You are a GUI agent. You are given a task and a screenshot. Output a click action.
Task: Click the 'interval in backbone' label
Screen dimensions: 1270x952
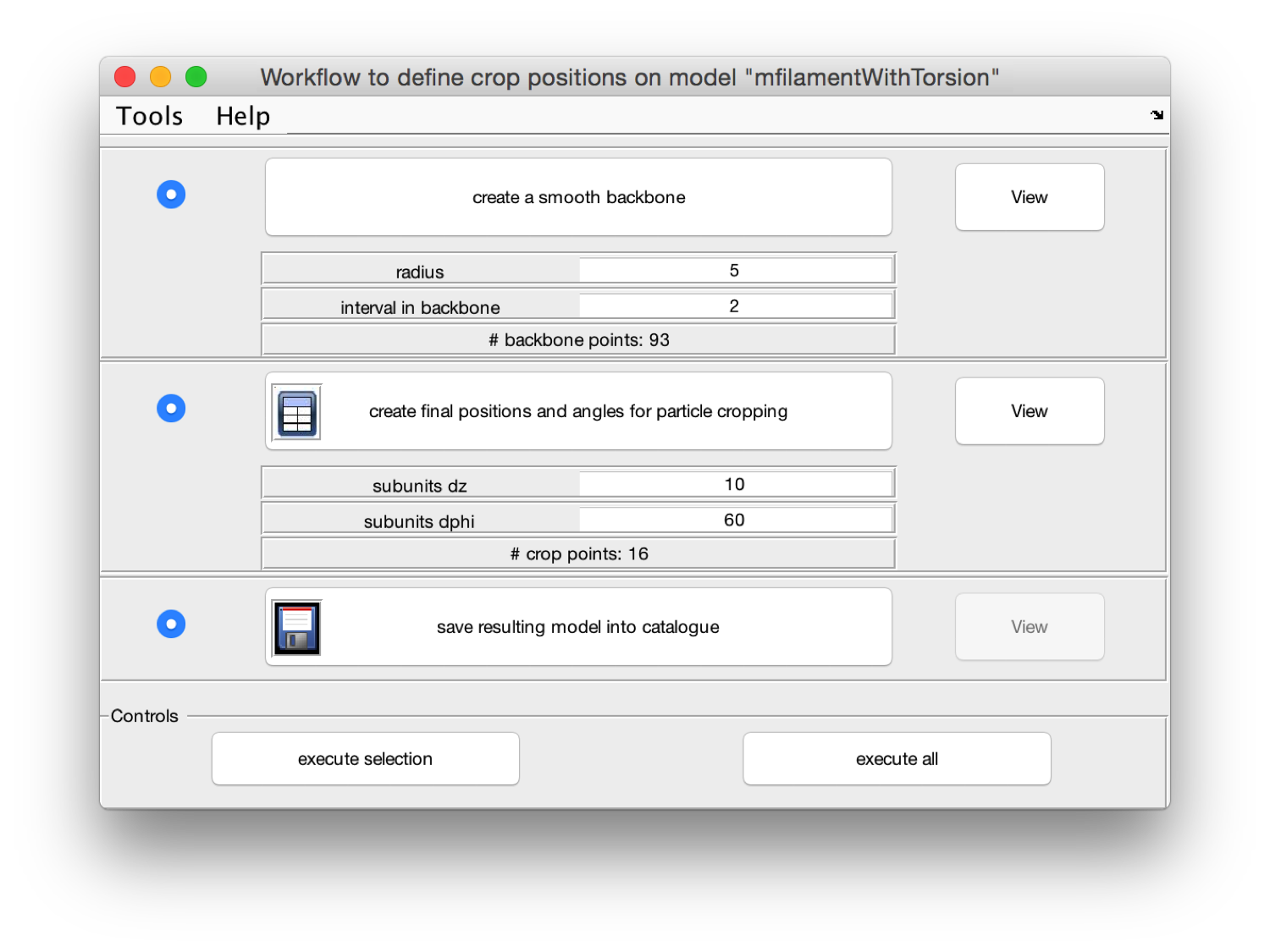coord(420,308)
